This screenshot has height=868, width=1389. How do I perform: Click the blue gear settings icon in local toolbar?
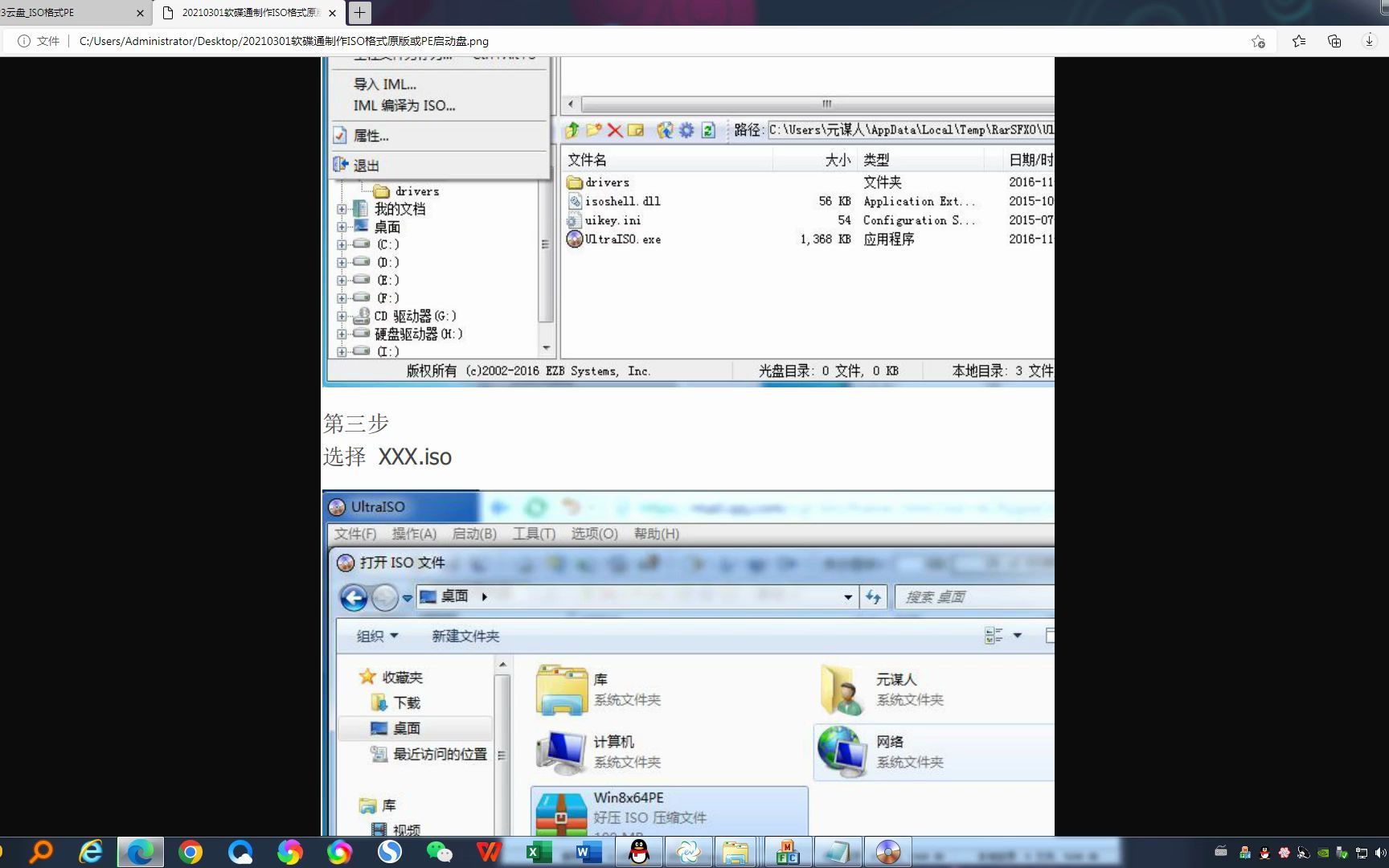coord(686,130)
